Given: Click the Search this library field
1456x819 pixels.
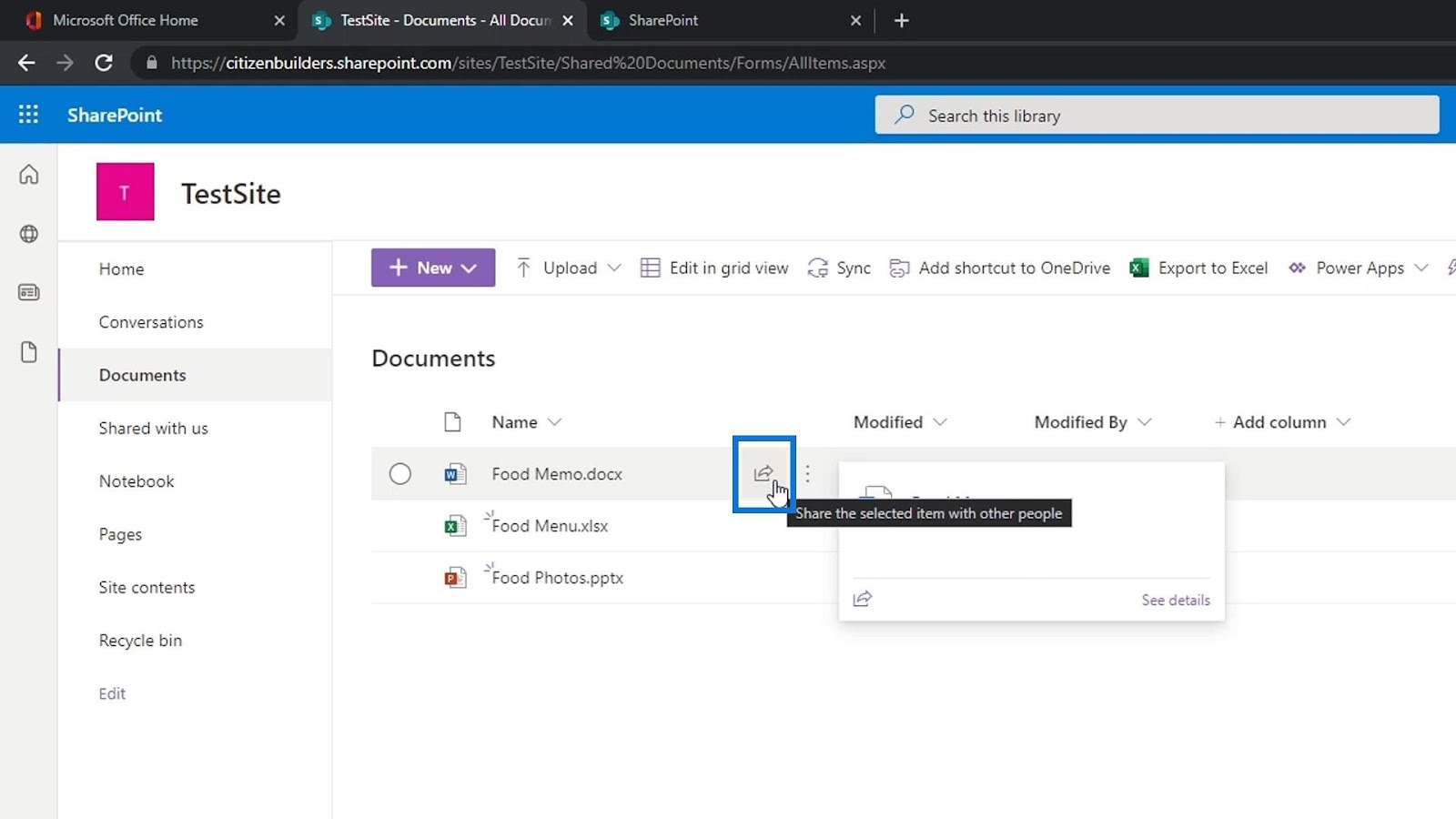Looking at the screenshot, I should click(1157, 115).
